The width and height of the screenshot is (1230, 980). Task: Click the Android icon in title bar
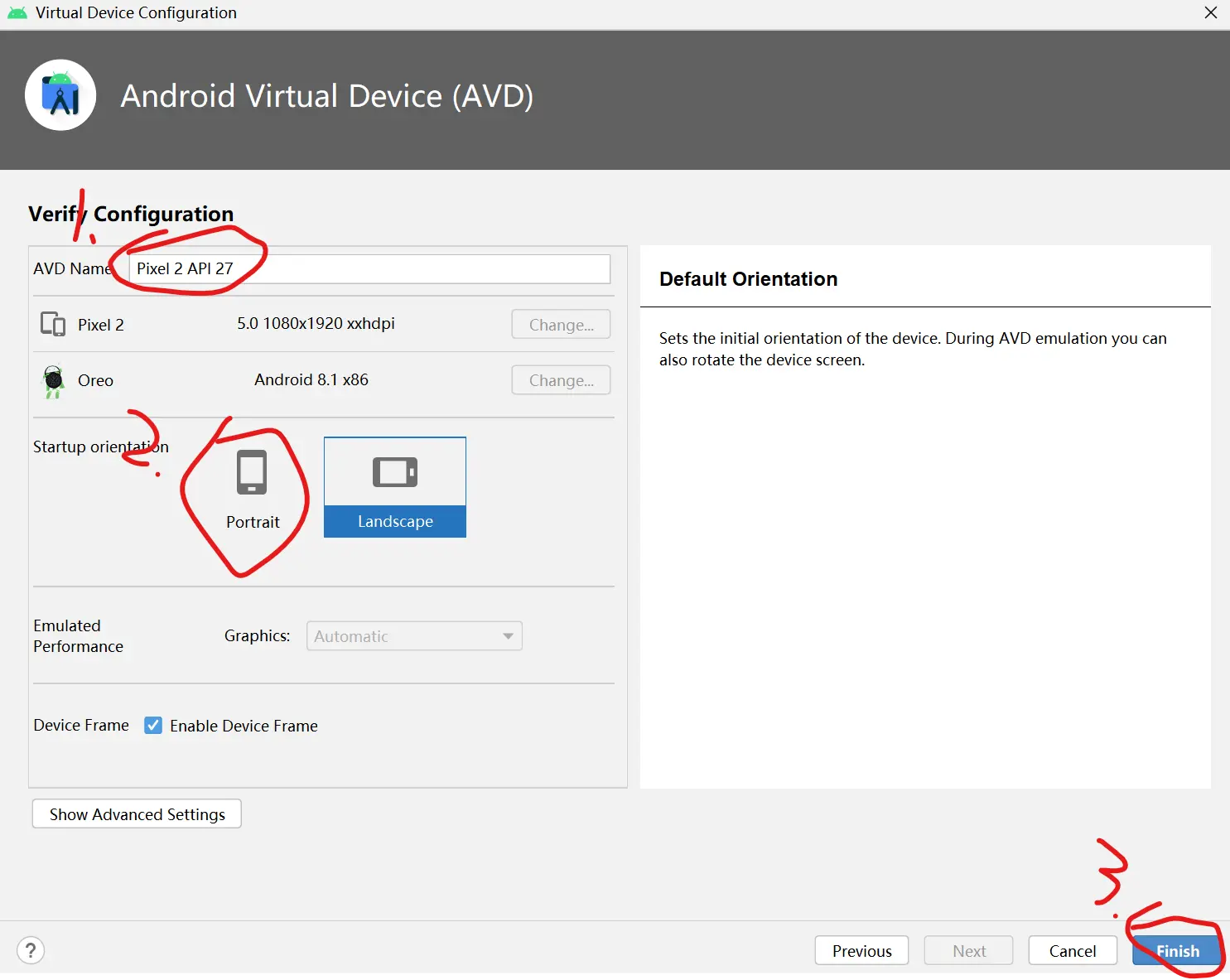17,13
